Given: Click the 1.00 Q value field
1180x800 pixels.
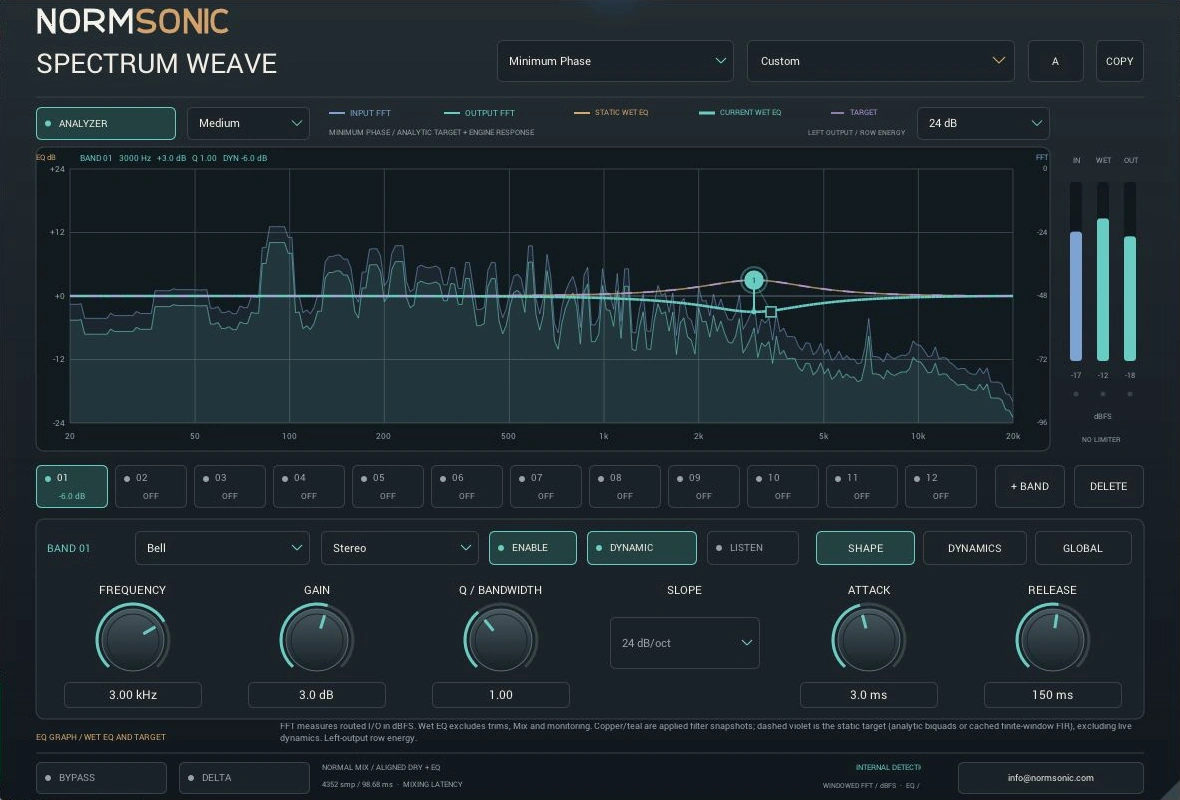Looking at the screenshot, I should pos(500,695).
